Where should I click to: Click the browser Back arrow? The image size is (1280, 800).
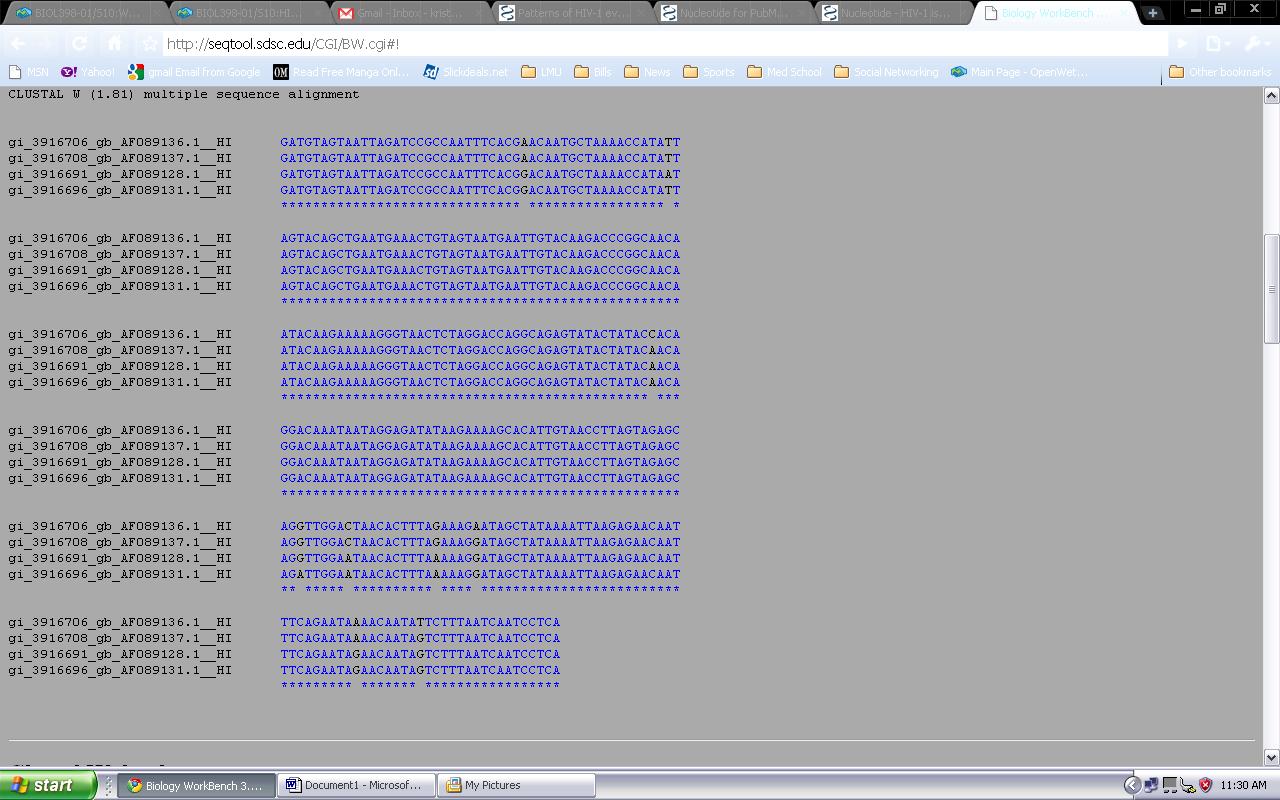18,44
